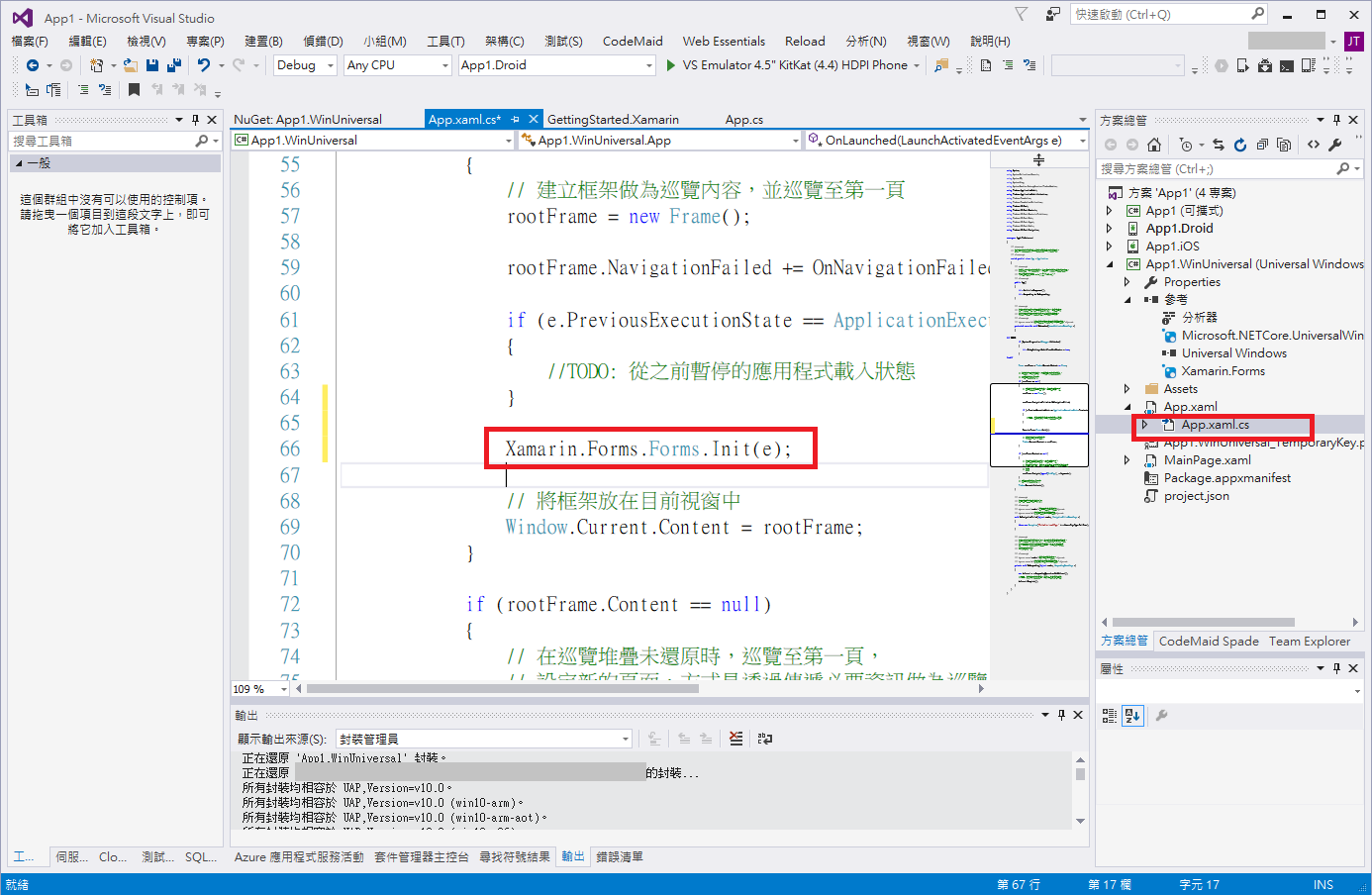This screenshot has height=895, width=1372.
Task: Collapse the App1.WinUniversal project node
Action: pyautogui.click(x=1109, y=264)
